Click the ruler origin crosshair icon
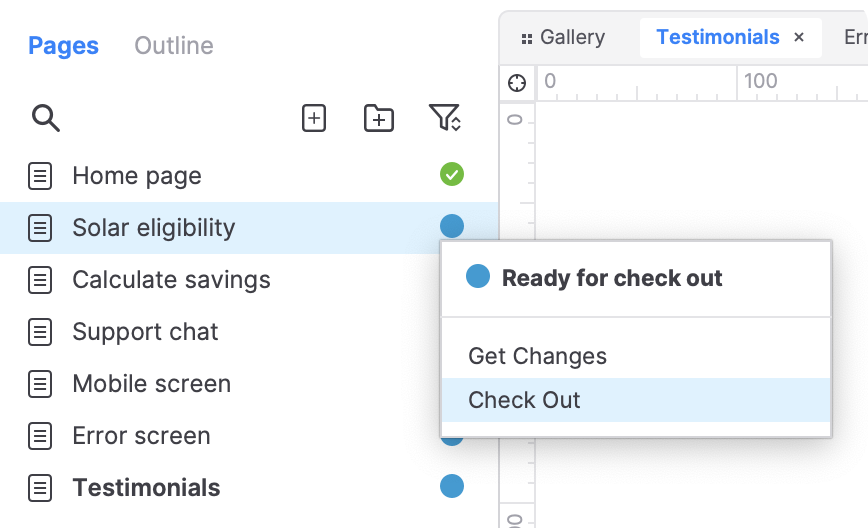The image size is (868, 528). (517, 82)
